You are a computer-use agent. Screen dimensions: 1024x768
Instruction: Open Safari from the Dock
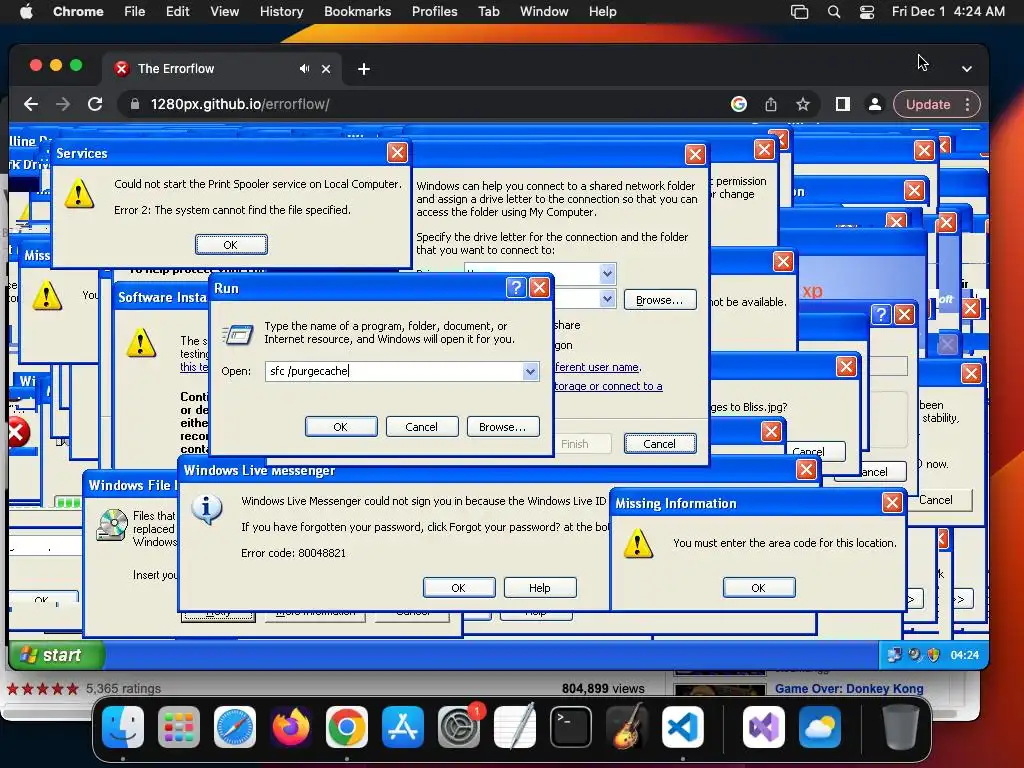coord(234,727)
